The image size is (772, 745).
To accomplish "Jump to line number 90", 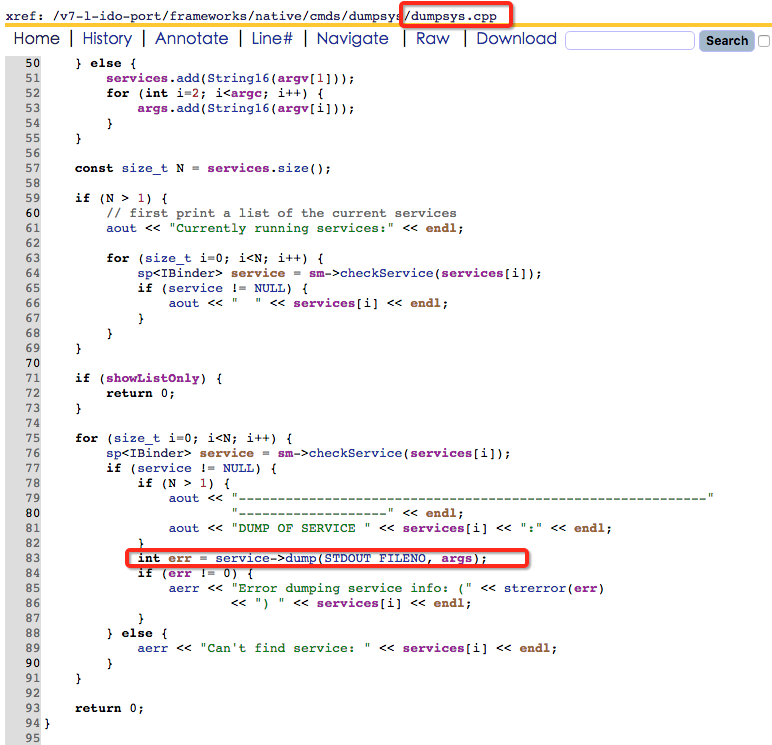I will (32, 663).
